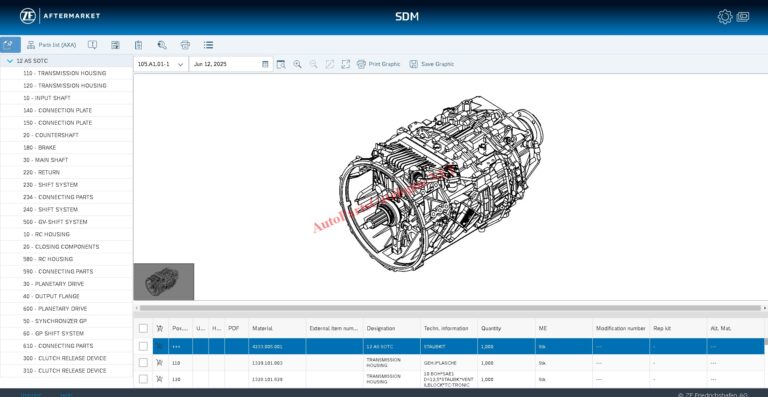Select 20 - CLOSING COMPONENTS tree item
The width and height of the screenshot is (768, 397).
tap(61, 247)
